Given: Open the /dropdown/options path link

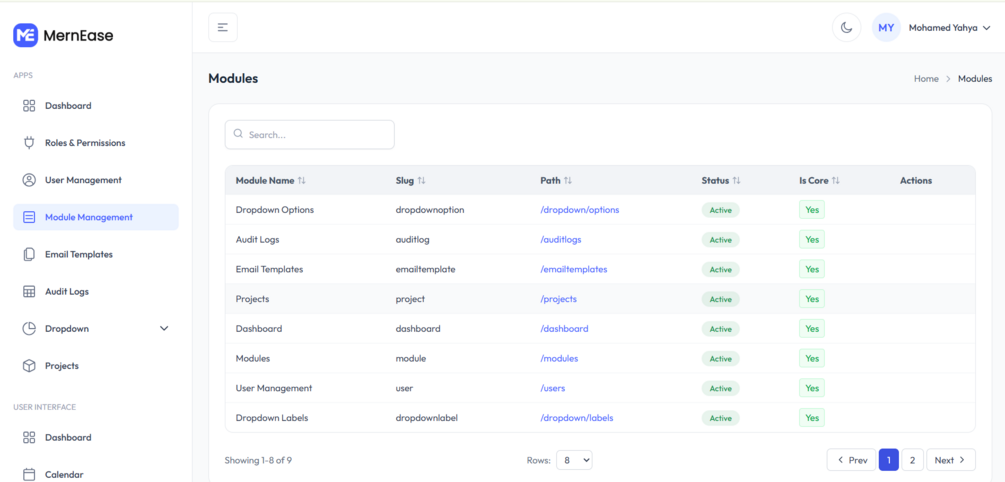Looking at the screenshot, I should click(x=580, y=210).
